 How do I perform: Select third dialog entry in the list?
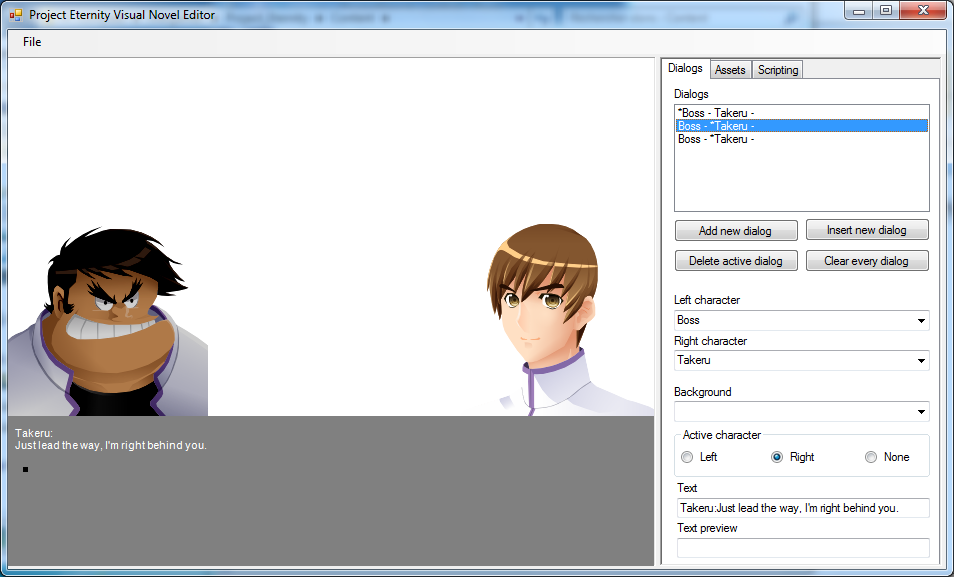click(x=715, y=139)
